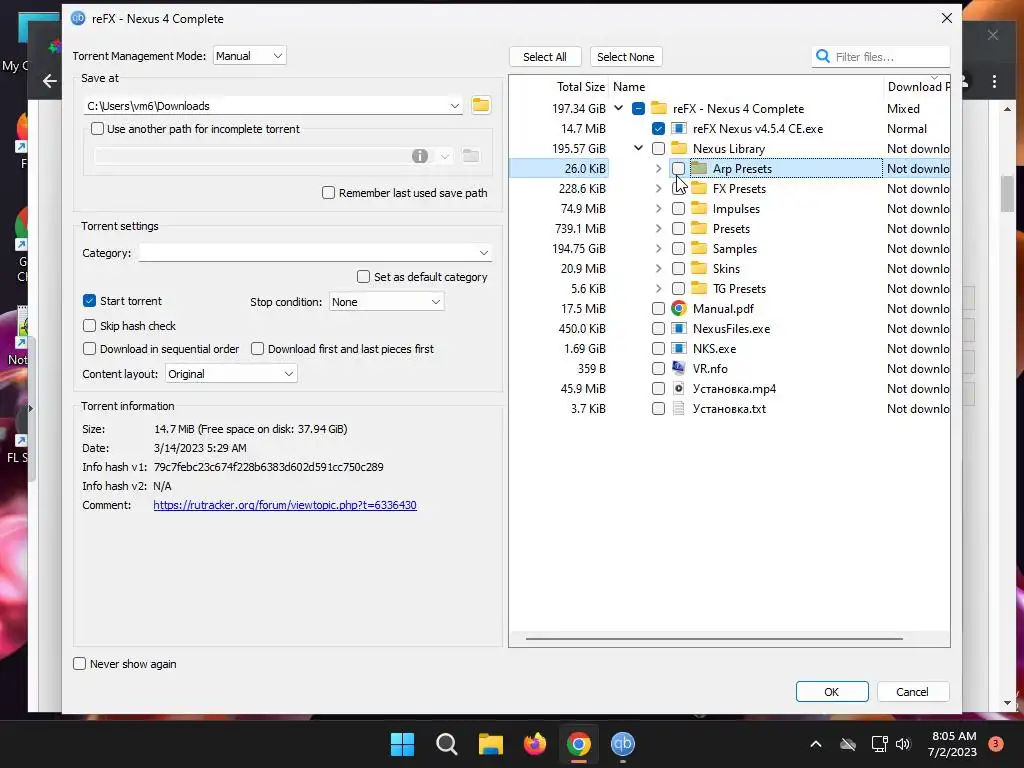Click Select None button
Viewport: 1024px width, 768px height.
pos(626,57)
